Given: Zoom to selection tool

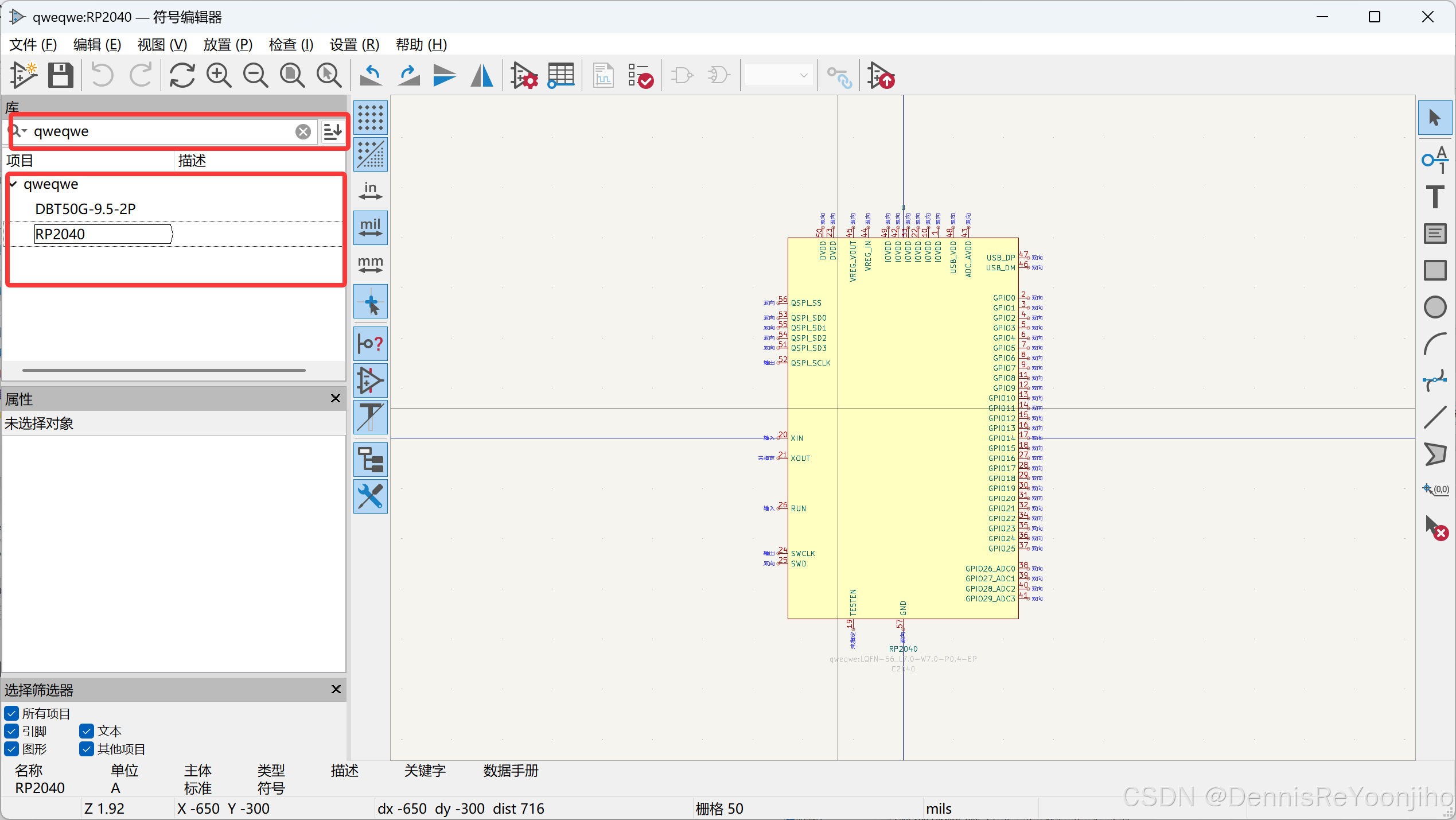Looking at the screenshot, I should click(329, 75).
